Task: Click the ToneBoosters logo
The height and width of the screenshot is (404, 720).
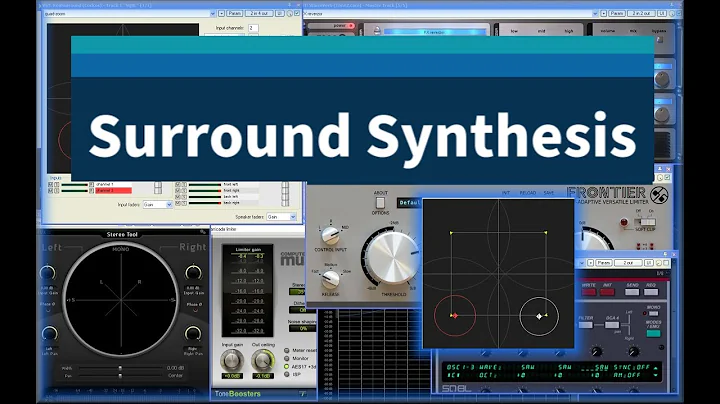Action: click(237, 394)
